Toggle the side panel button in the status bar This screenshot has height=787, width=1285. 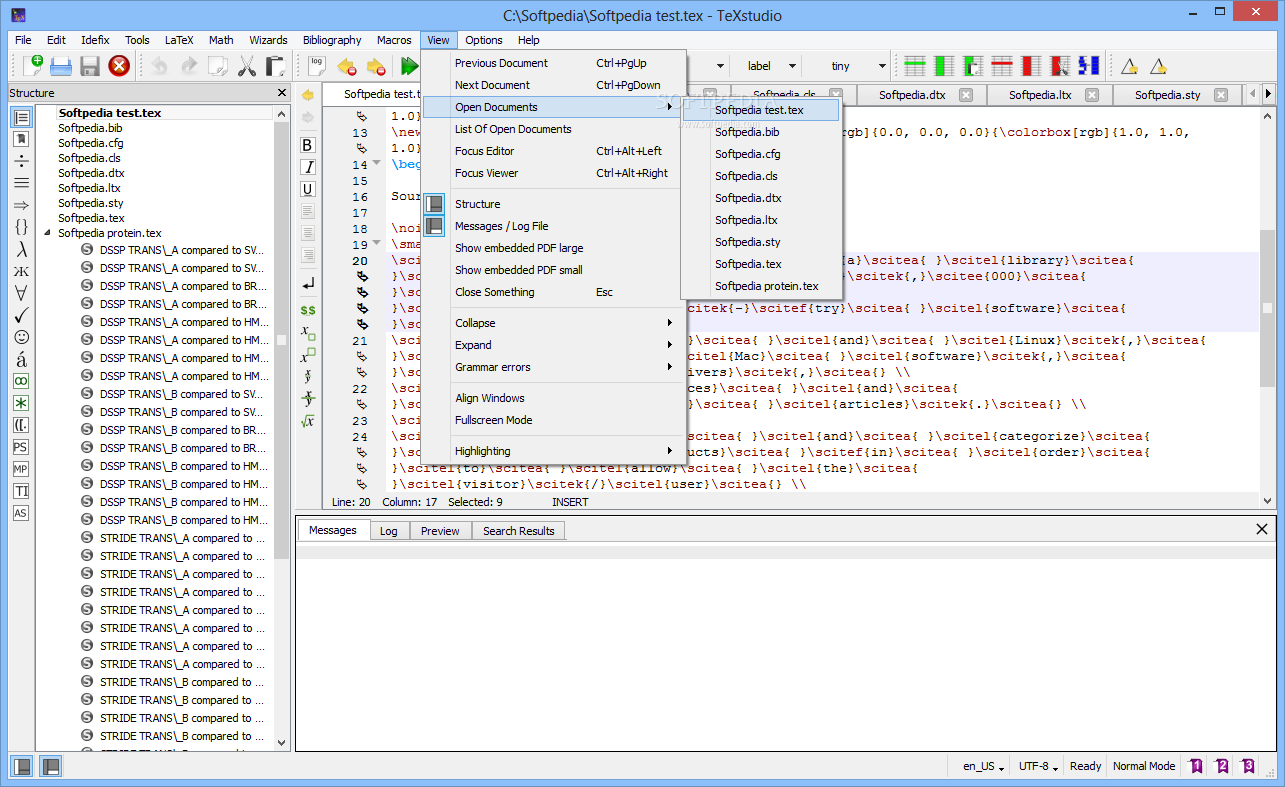(x=21, y=766)
